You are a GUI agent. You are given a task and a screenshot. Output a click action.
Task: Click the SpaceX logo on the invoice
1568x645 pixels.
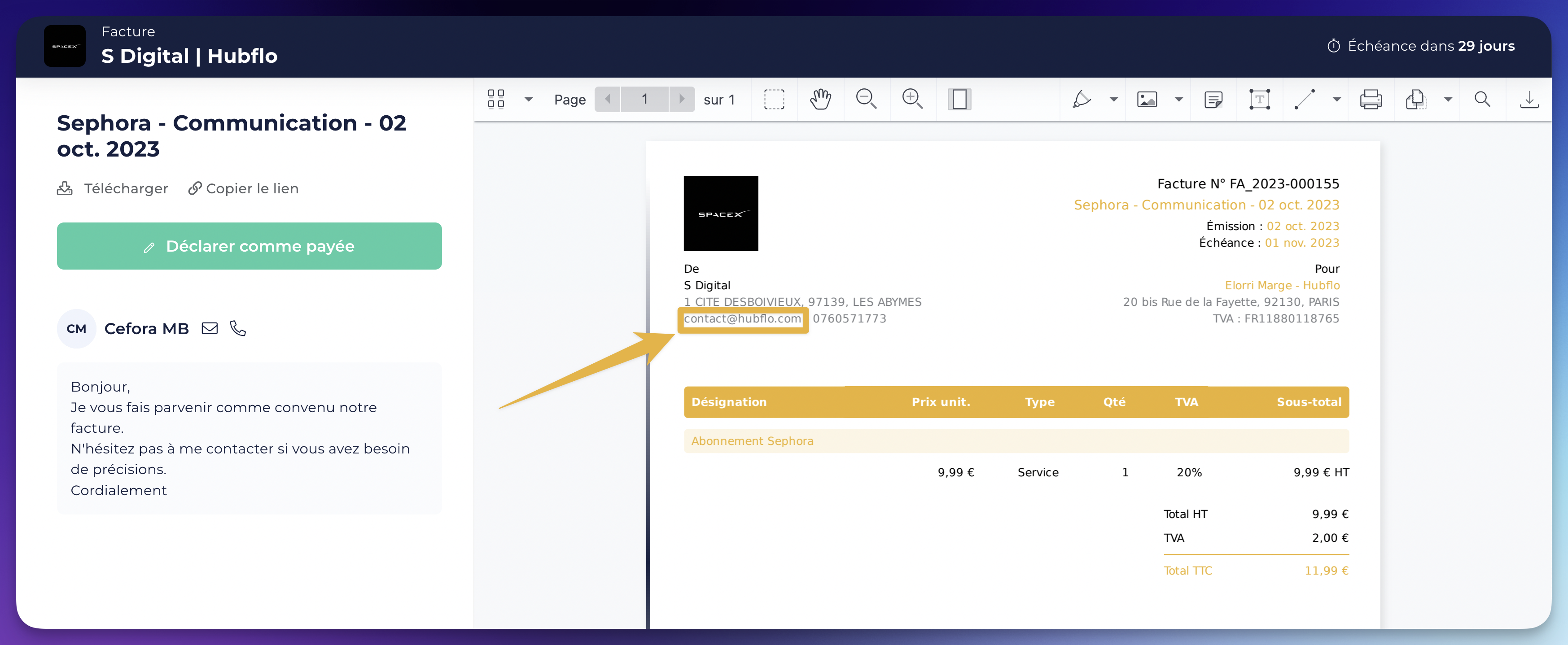(x=721, y=214)
